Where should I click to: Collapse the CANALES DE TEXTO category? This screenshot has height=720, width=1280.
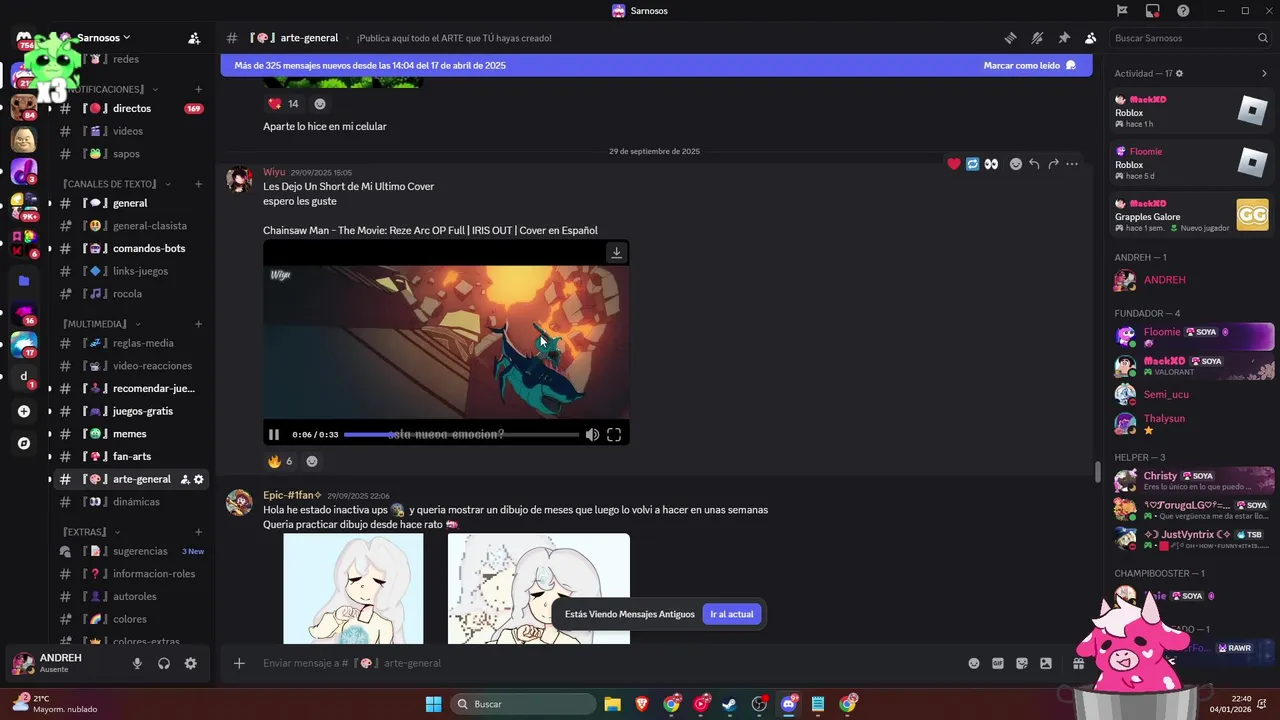click(116, 184)
